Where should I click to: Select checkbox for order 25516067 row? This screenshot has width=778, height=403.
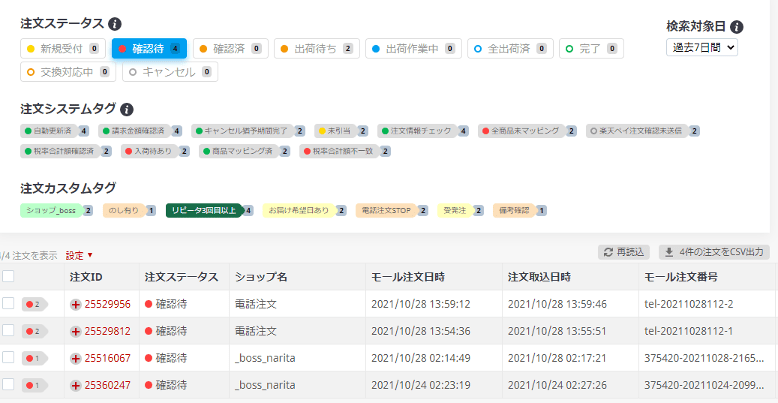8,358
